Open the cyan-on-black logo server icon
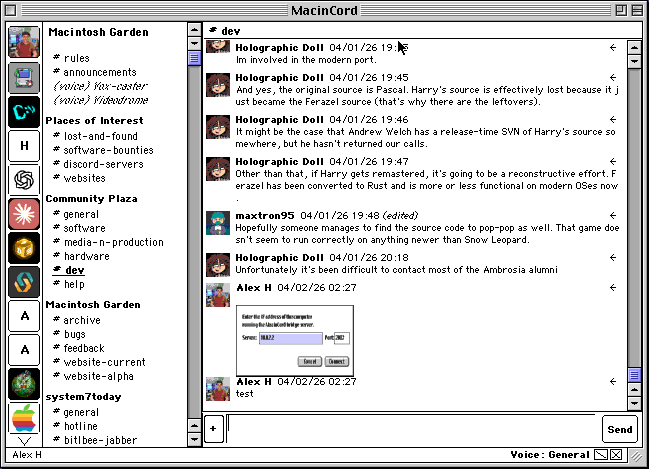 coord(23,111)
